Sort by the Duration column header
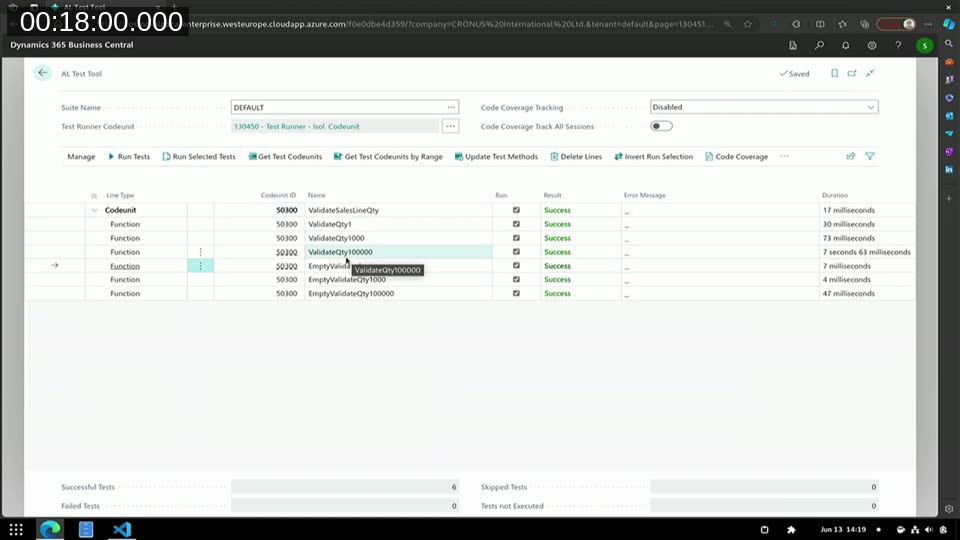 [x=834, y=195]
